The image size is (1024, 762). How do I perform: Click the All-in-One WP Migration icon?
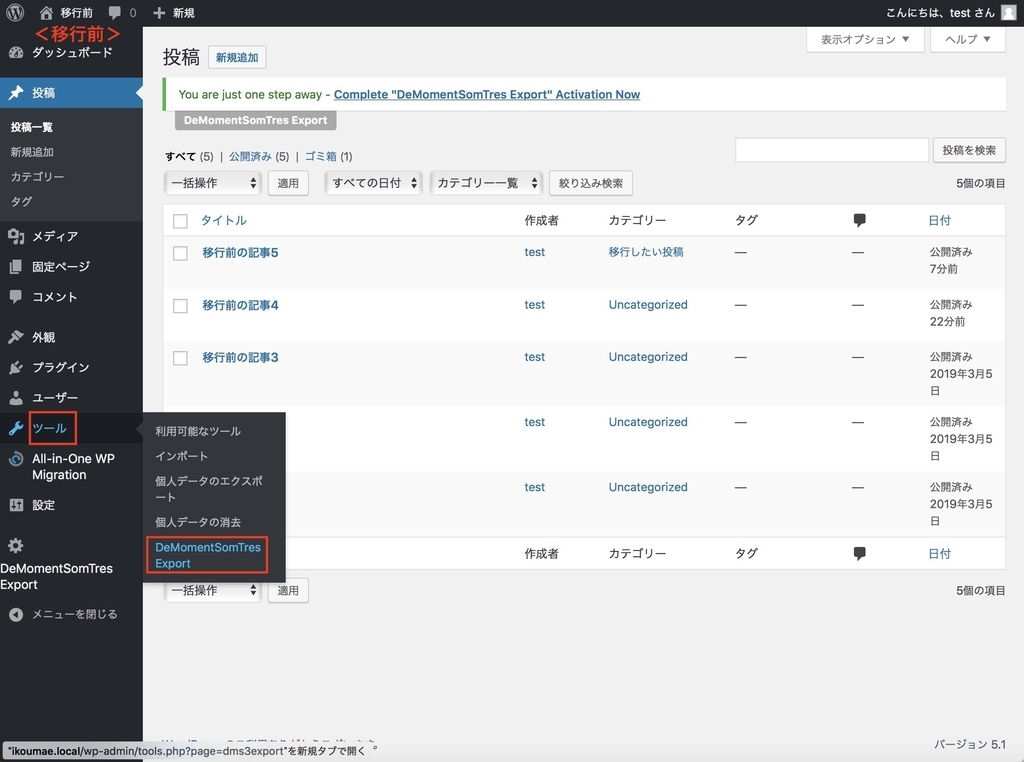[x=16, y=459]
